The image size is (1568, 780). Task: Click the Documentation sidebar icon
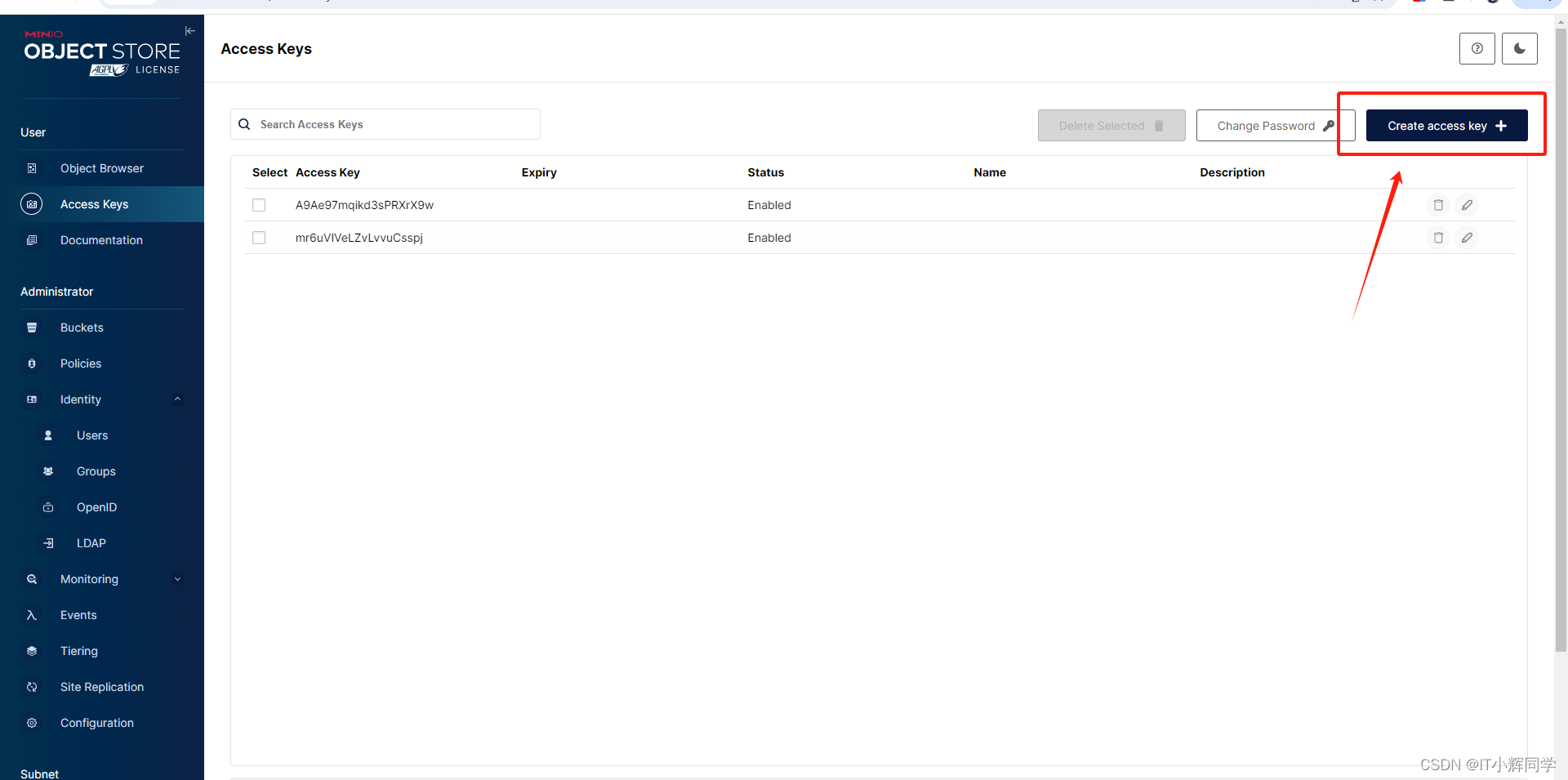point(32,240)
